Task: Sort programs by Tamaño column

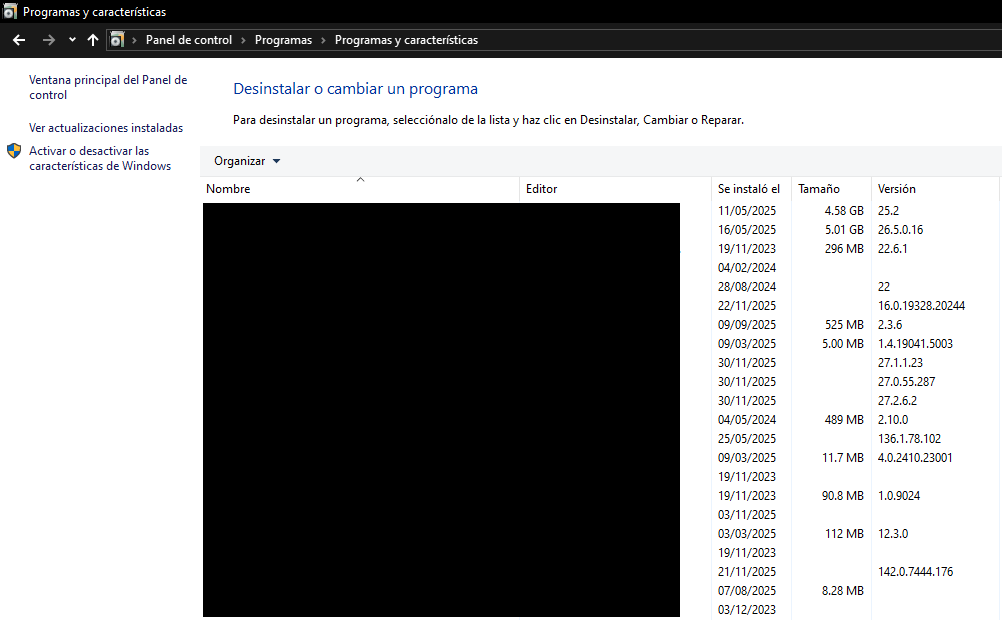Action: point(819,189)
